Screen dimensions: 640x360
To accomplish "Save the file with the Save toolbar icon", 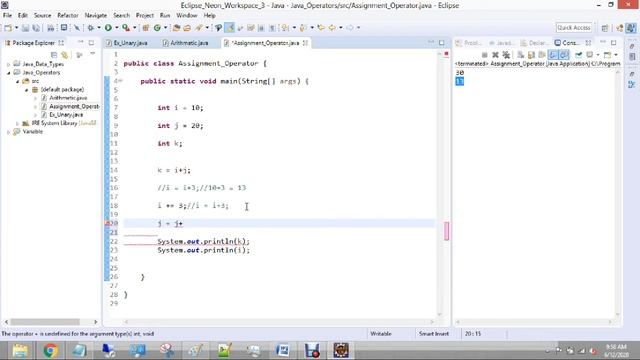I will pos(25,28).
